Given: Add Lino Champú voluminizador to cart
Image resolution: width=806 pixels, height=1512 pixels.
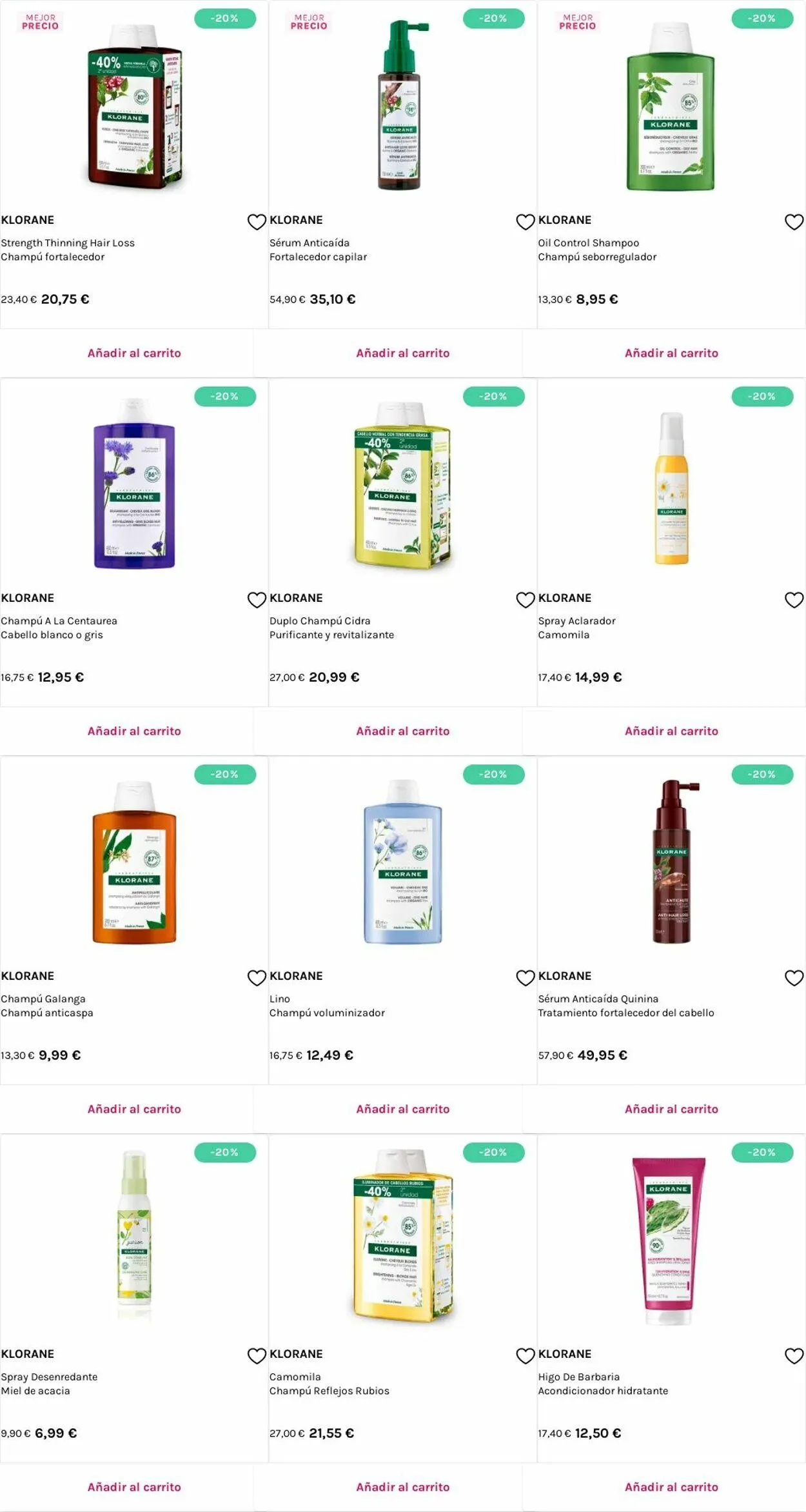Looking at the screenshot, I should [402, 1109].
